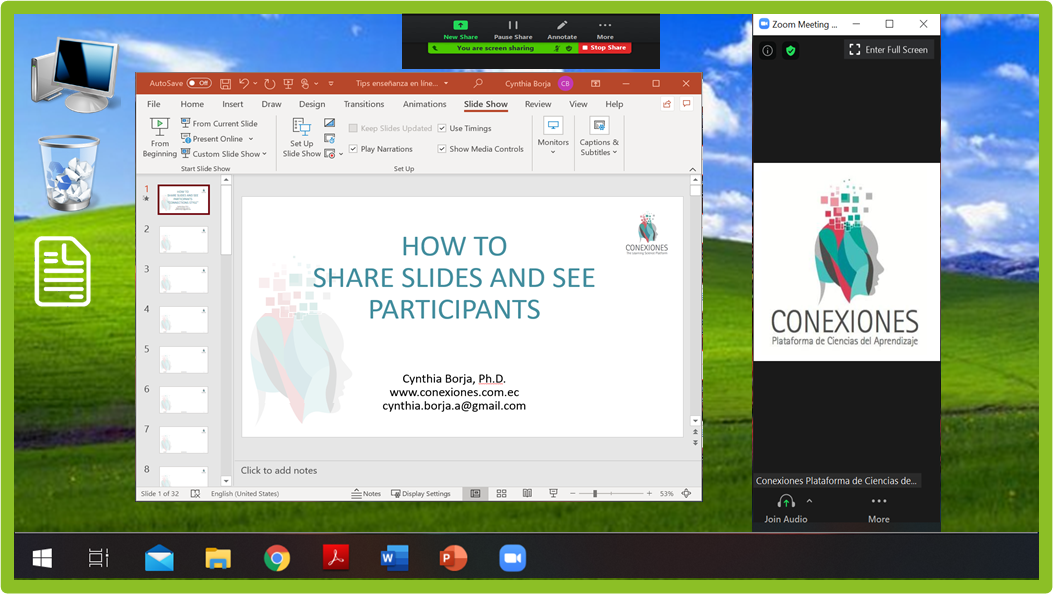Expand audio options caret beside Join Audio
The image size is (1053, 594).
click(809, 501)
